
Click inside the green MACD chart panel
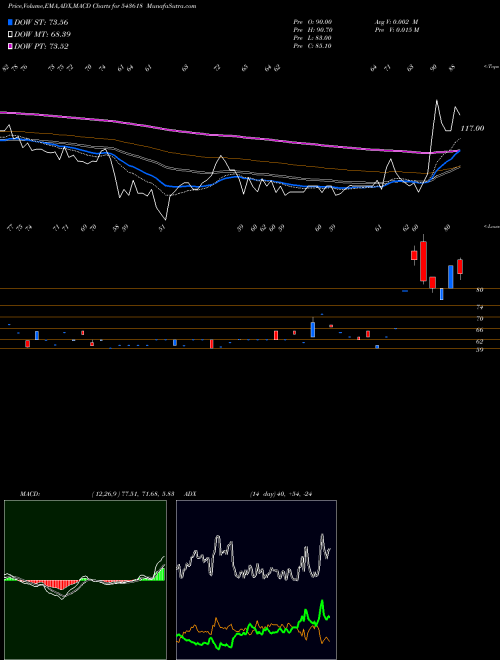(85, 580)
